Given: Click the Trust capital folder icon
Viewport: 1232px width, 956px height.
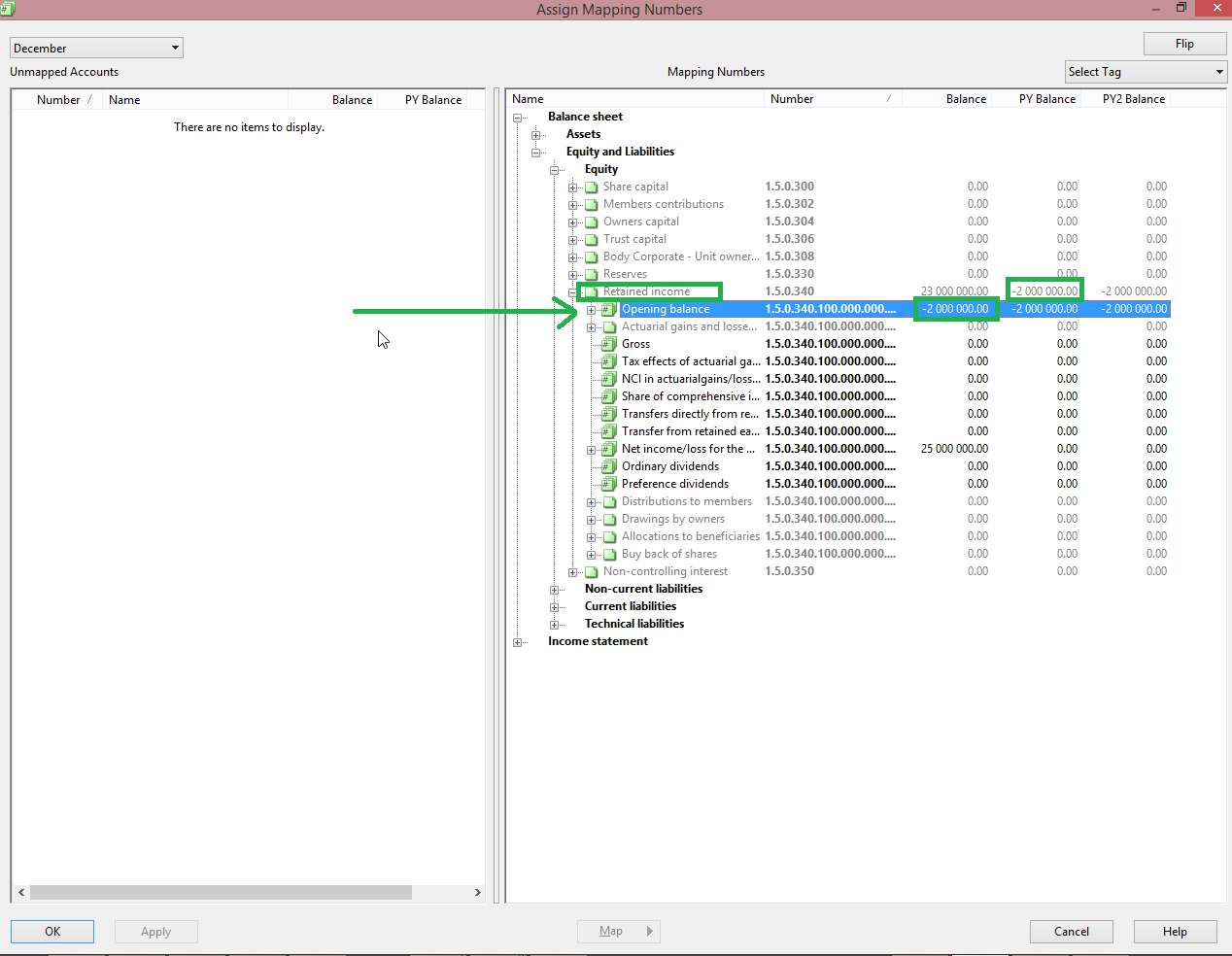Looking at the screenshot, I should pos(591,240).
